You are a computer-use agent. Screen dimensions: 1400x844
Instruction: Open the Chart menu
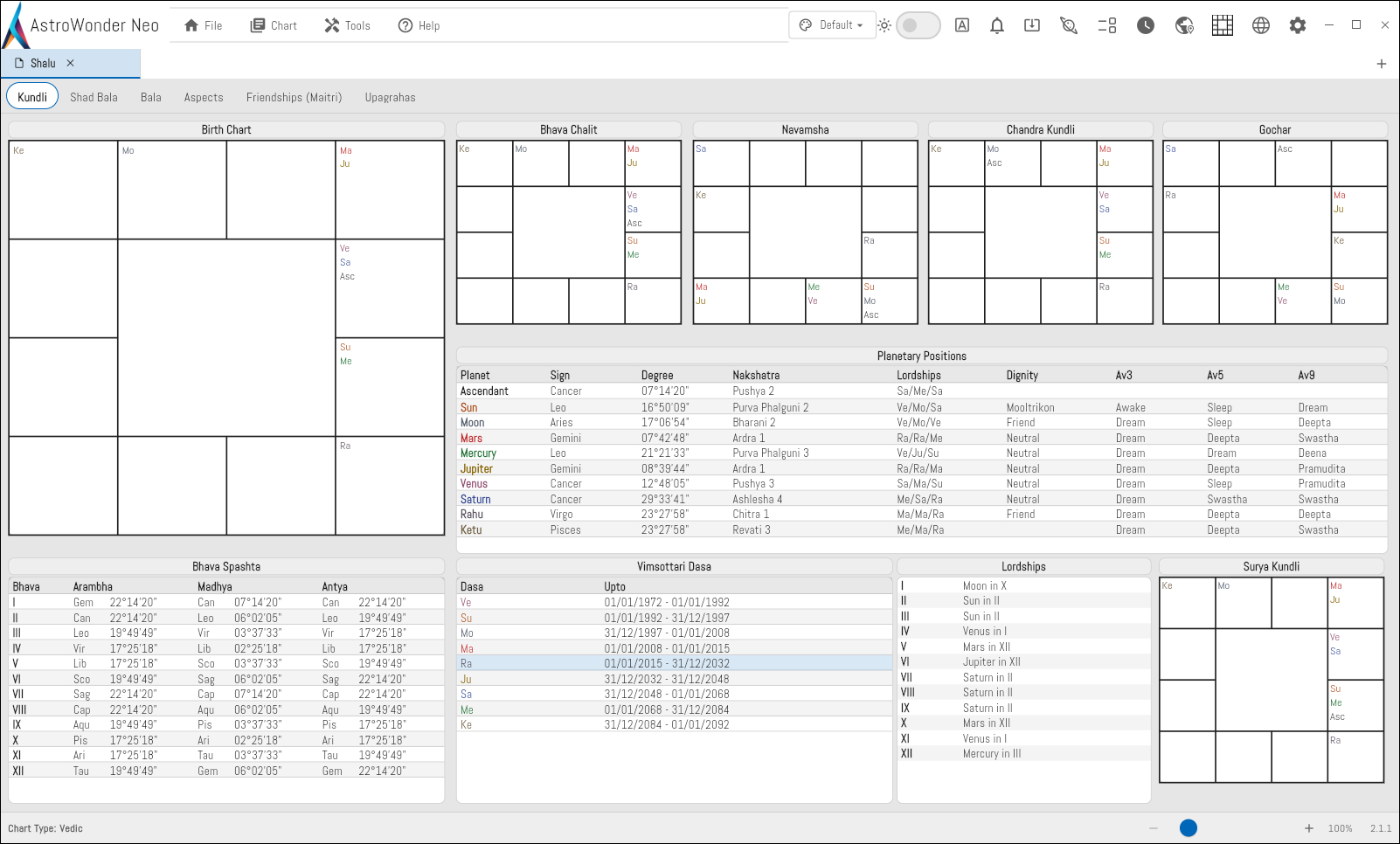pyautogui.click(x=274, y=25)
